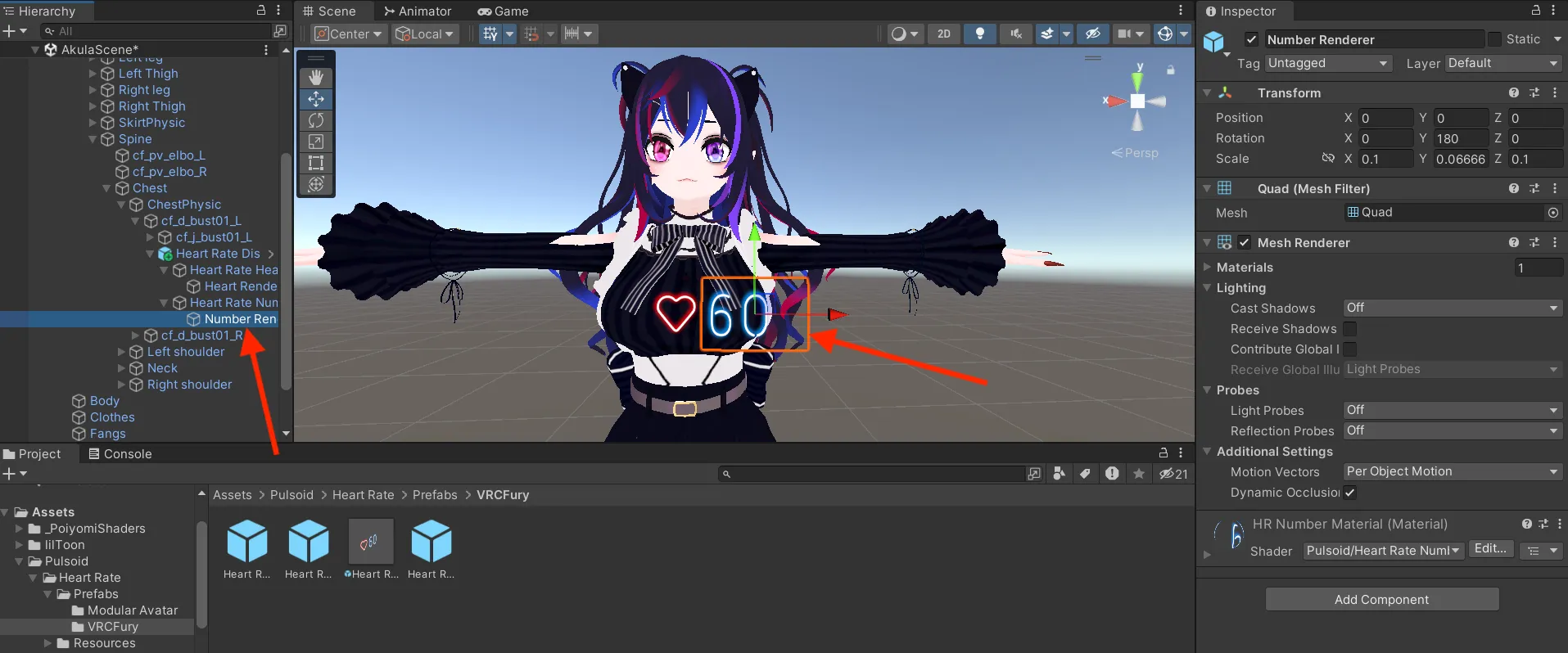Open the Layer dropdown showing Default
This screenshot has height=653, width=1568.
click(x=1503, y=63)
